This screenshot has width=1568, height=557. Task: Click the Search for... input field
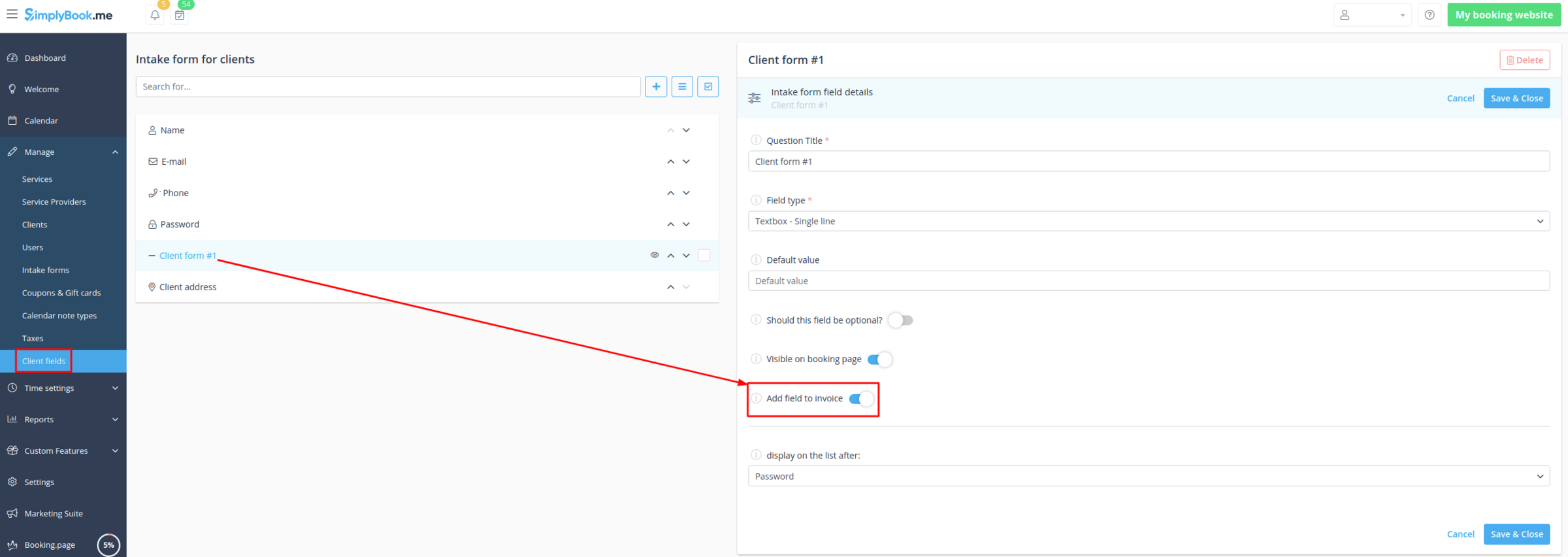[x=387, y=86]
